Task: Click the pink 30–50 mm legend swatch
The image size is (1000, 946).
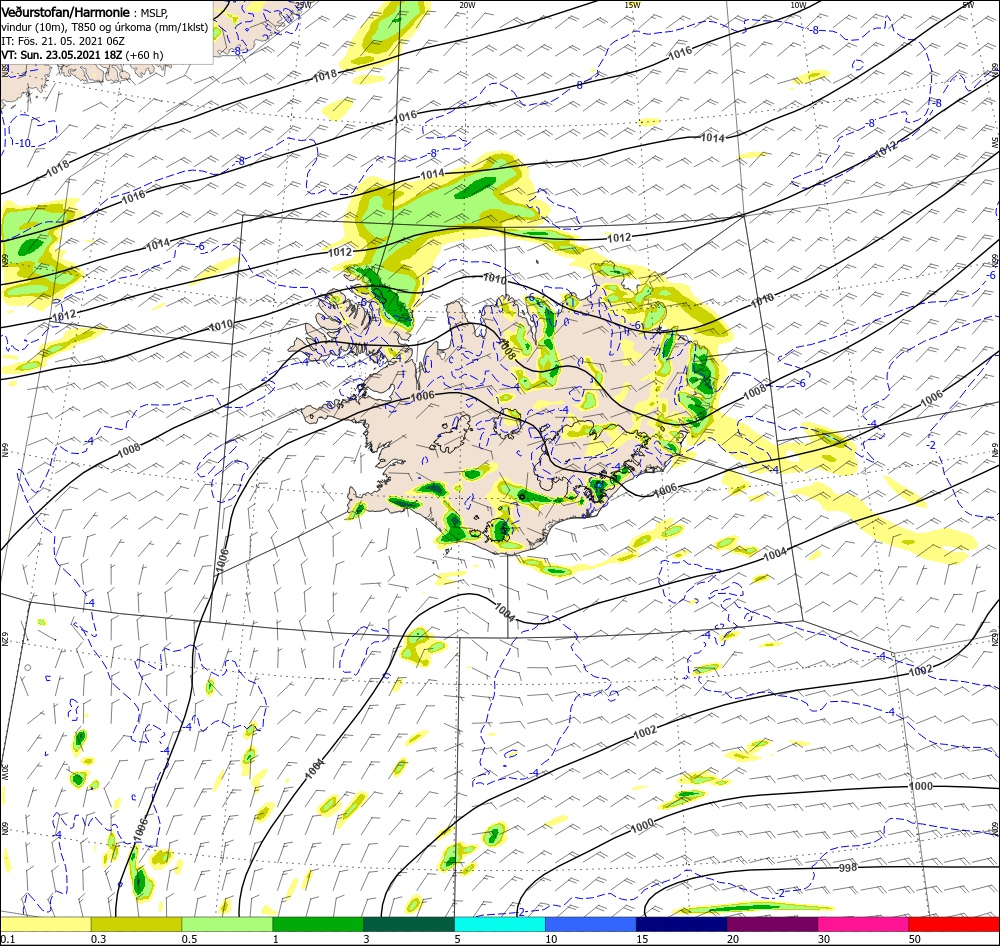Action: [864, 924]
